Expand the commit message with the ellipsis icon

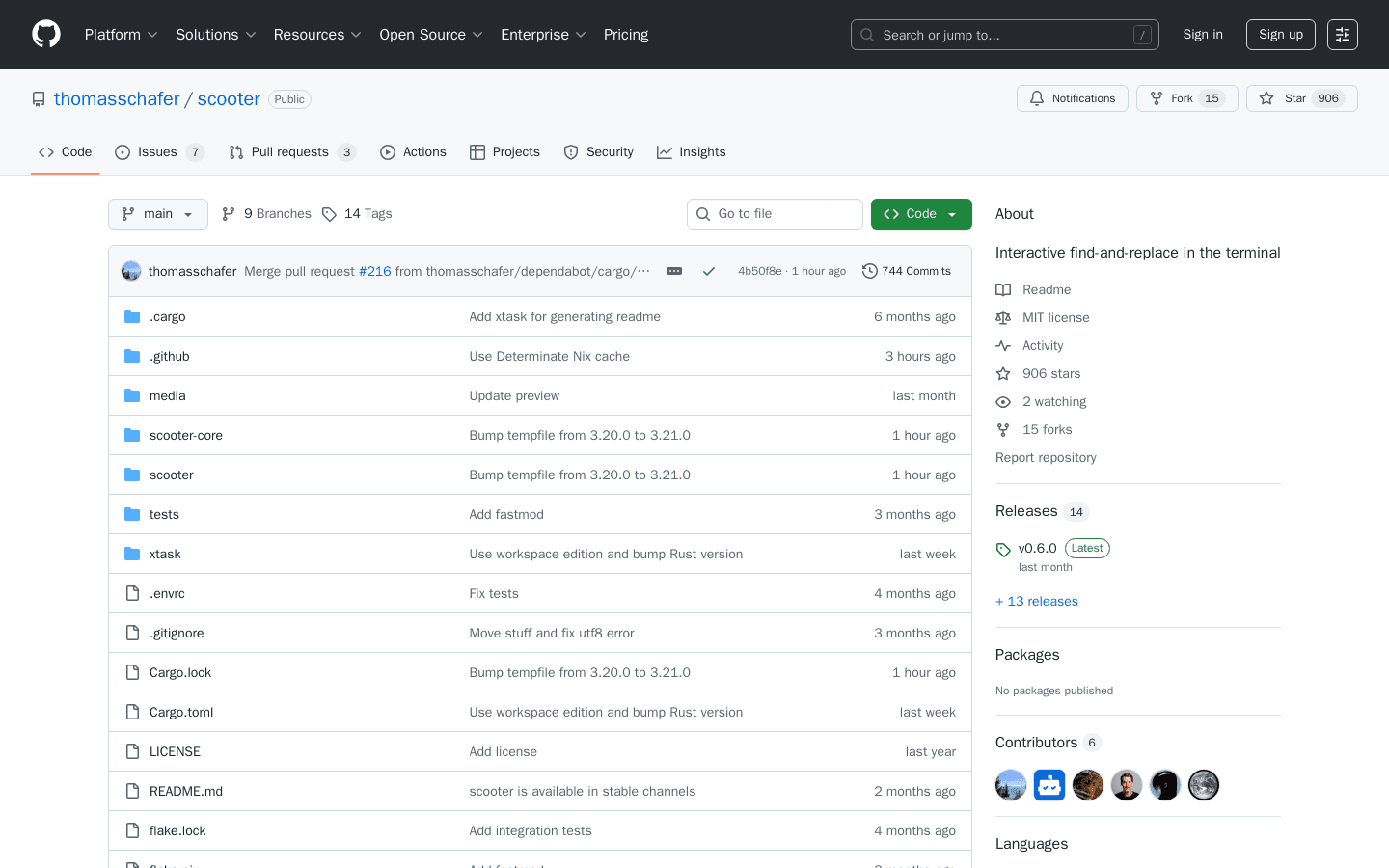(673, 271)
